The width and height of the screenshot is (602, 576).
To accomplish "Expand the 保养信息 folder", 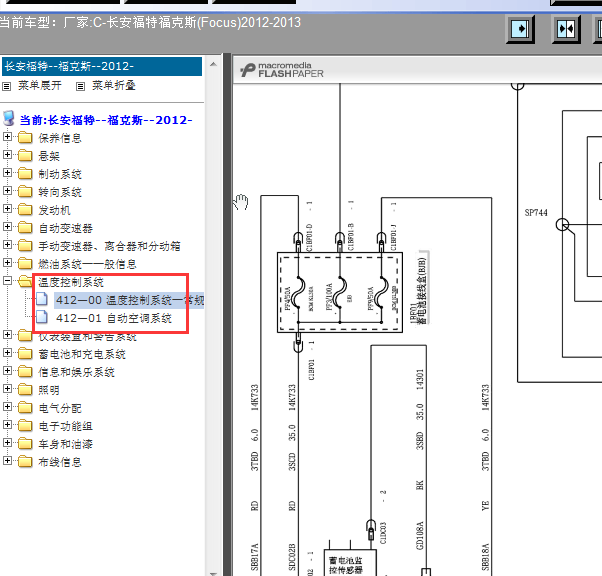I will coord(7,137).
